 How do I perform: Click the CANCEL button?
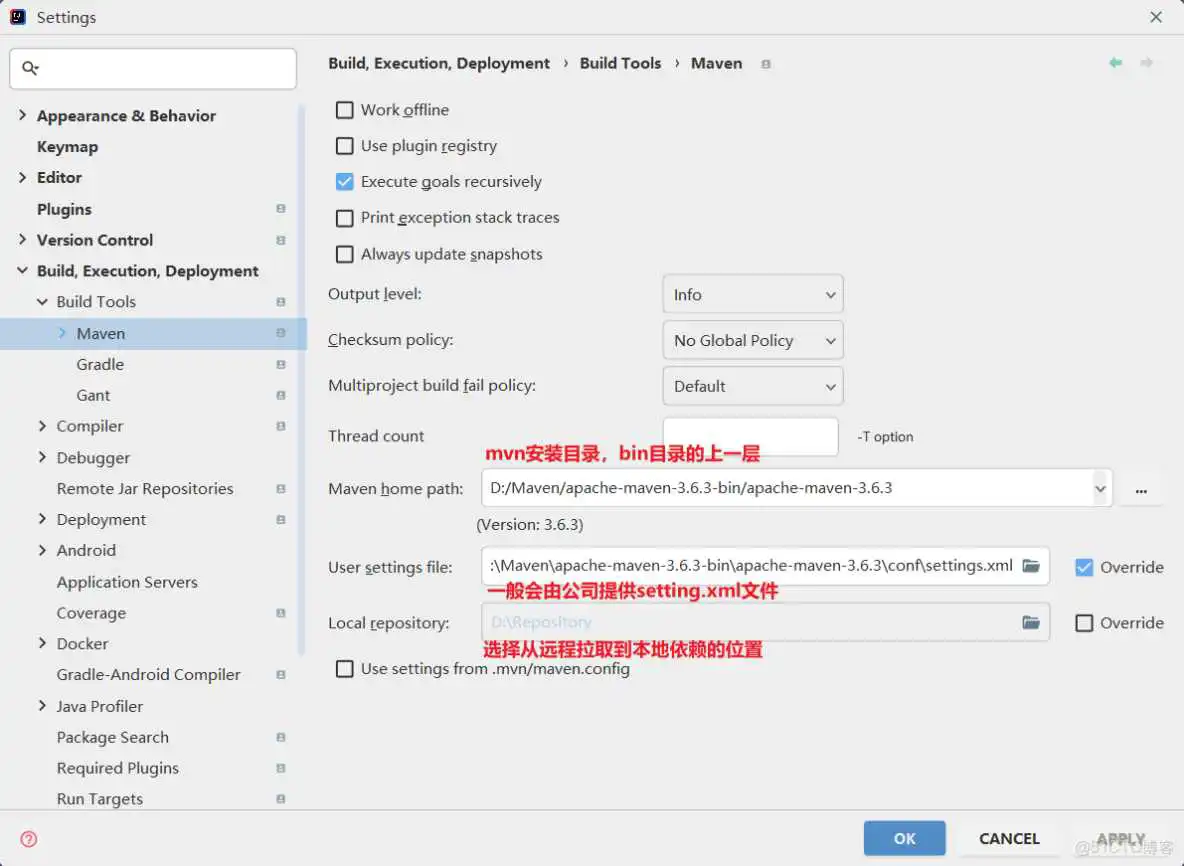(1008, 838)
